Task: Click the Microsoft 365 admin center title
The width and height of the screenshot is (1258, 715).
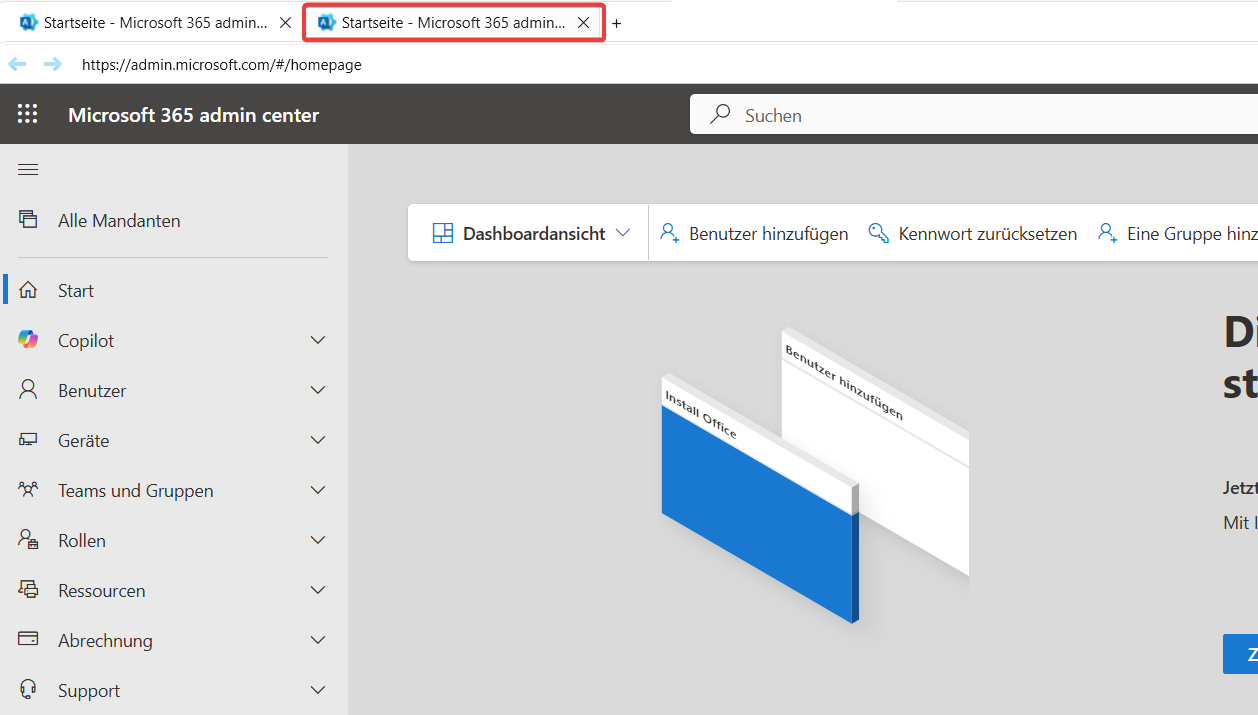Action: [194, 115]
